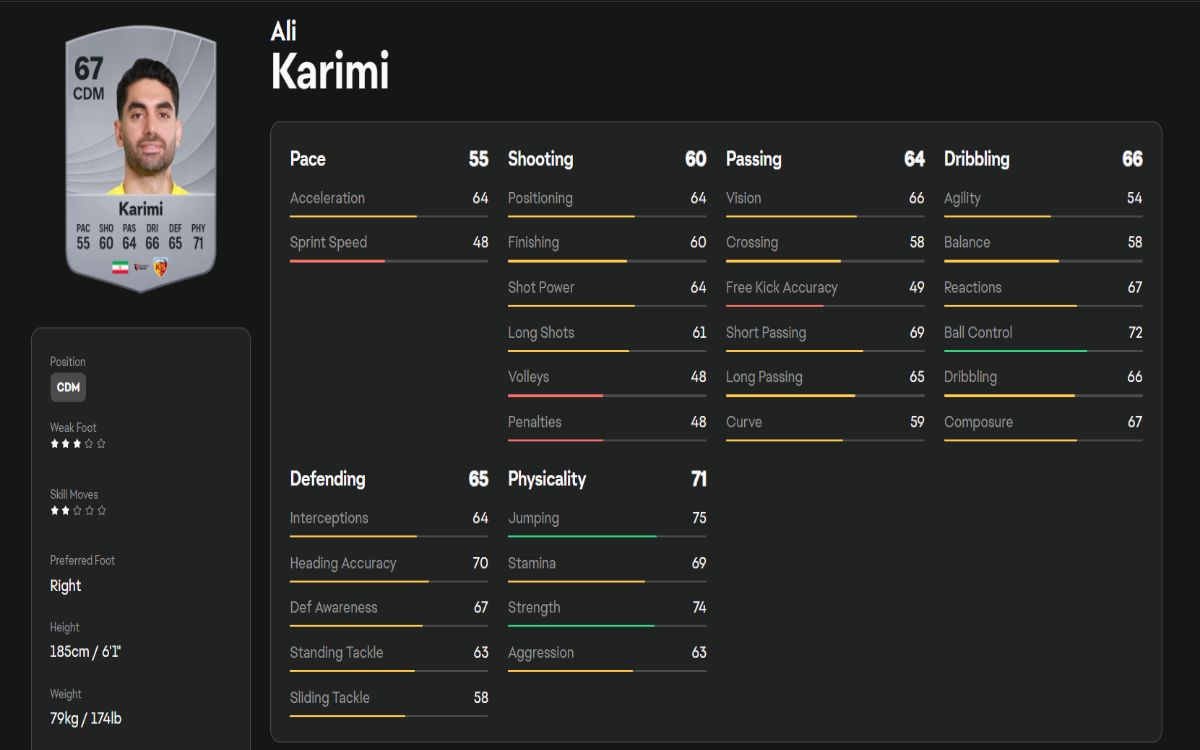Viewport: 1200px width, 750px height.
Task: Click the league logo between flag and crest
Action: coord(141,268)
